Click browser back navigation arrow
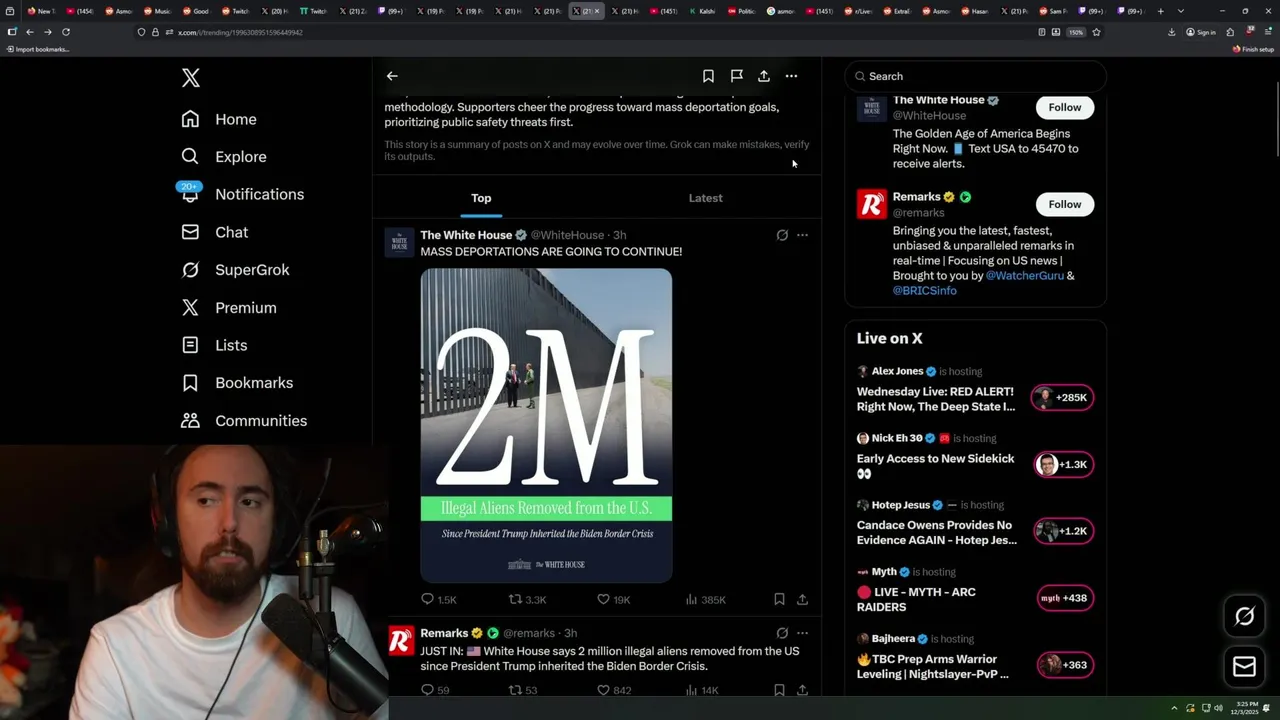This screenshot has width=1280, height=720. (29, 32)
